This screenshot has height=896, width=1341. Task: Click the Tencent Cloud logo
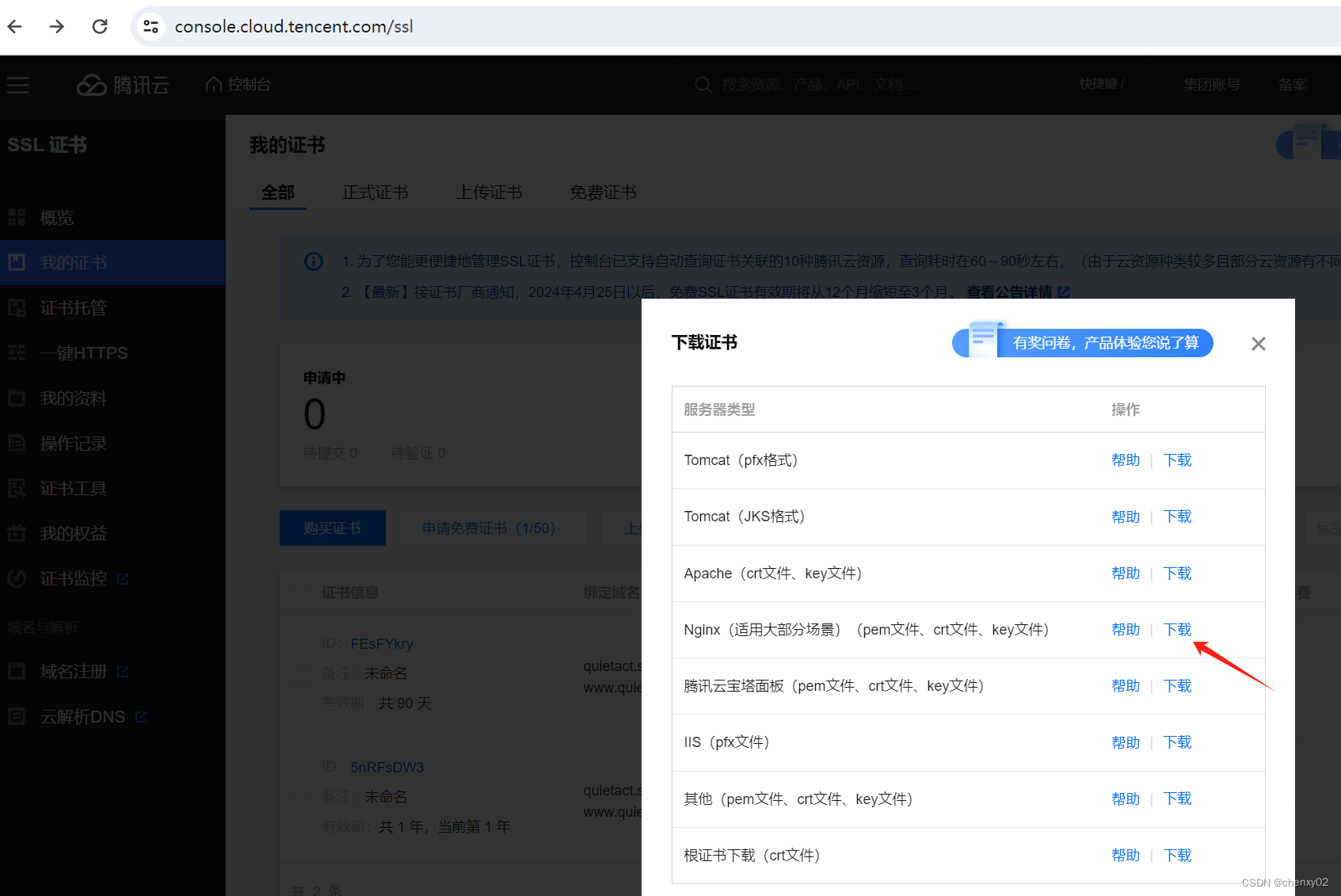click(x=123, y=85)
